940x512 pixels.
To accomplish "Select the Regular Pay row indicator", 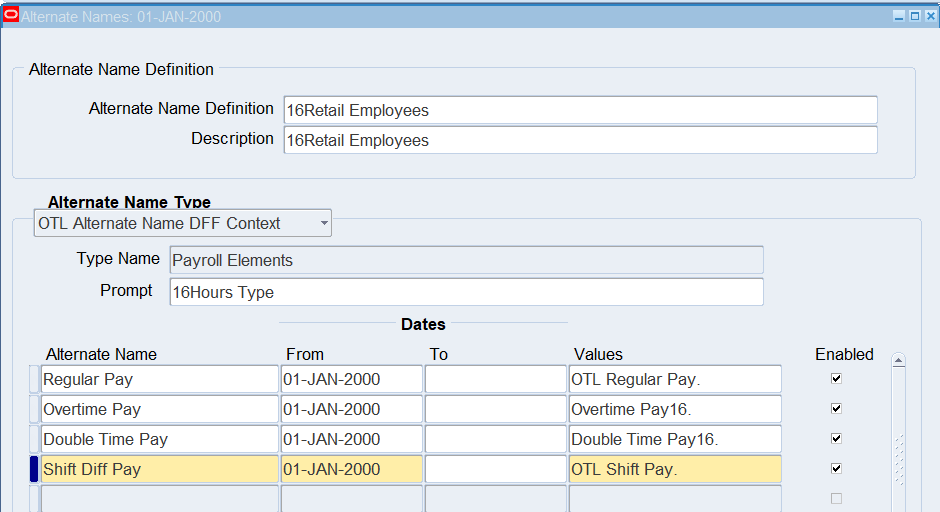I will click(33, 379).
